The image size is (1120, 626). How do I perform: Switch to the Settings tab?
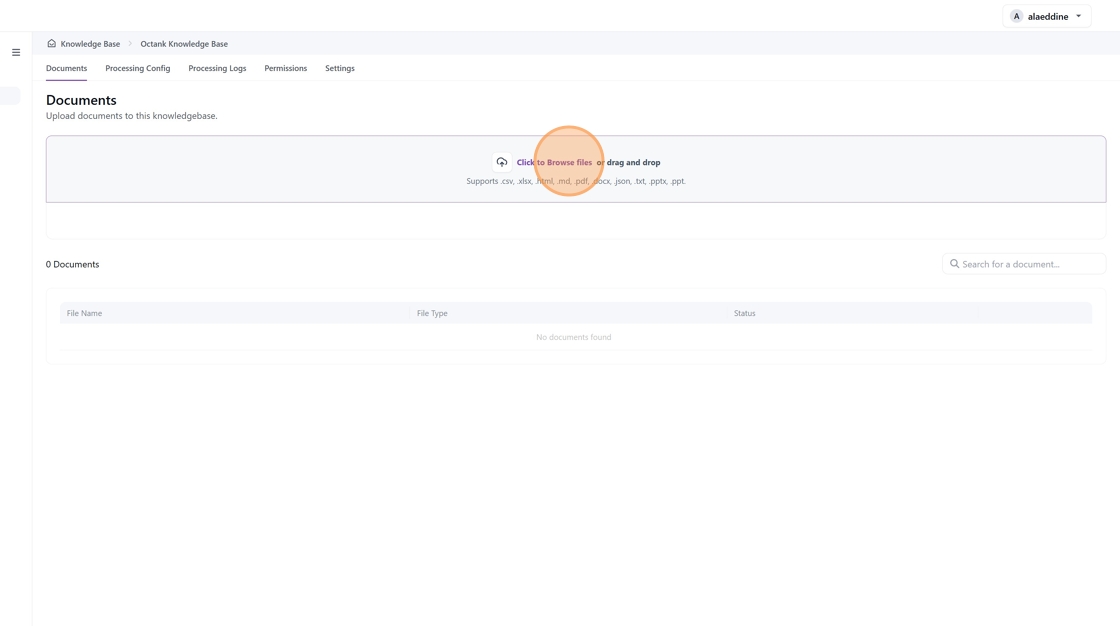339,68
